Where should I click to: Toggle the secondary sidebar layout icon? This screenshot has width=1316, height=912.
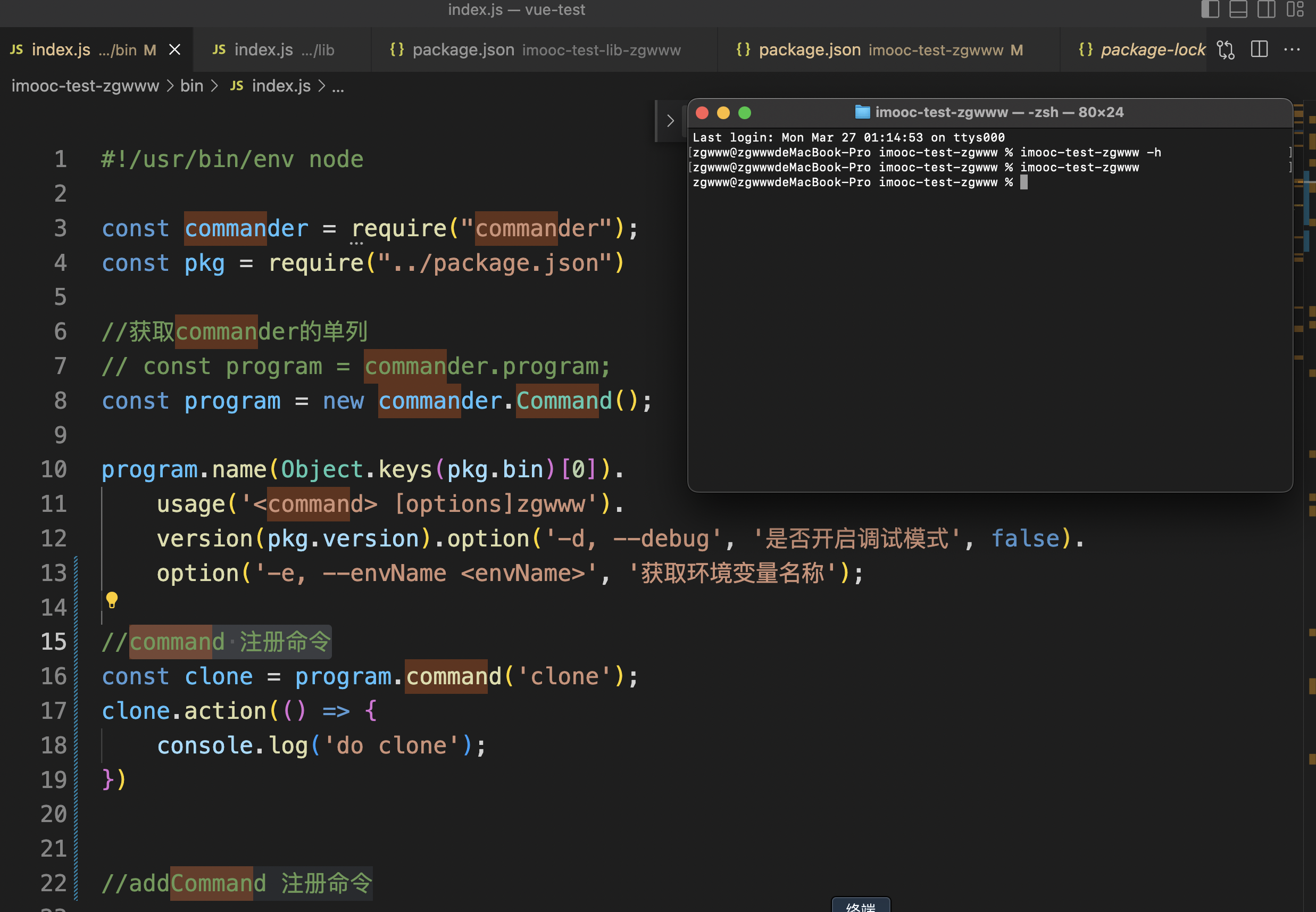click(1266, 10)
